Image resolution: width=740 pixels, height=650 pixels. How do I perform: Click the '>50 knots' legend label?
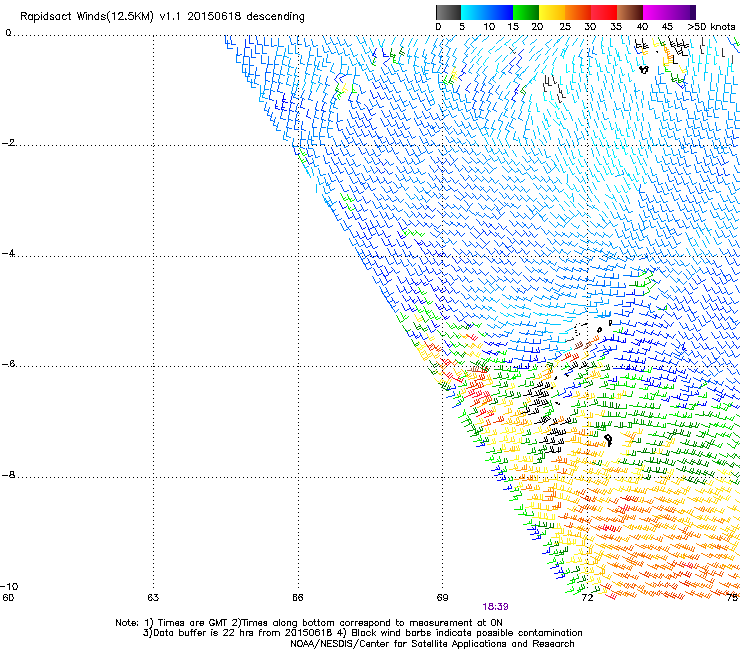pos(712,27)
